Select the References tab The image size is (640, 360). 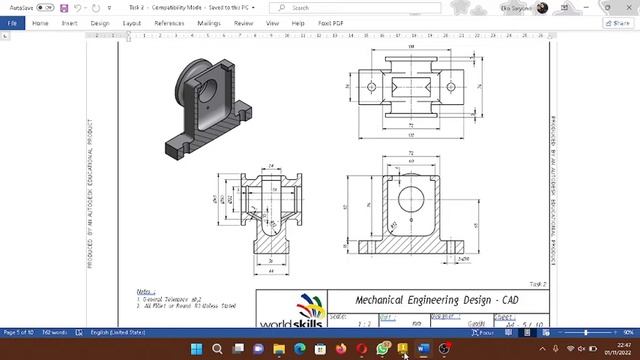169,23
